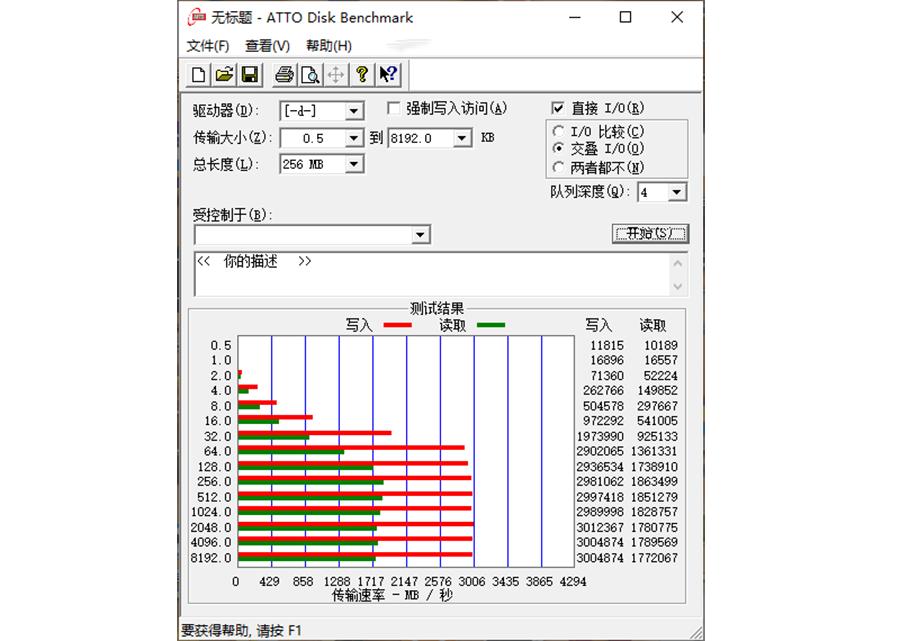Open Print Preview from the toolbar

tap(311, 74)
